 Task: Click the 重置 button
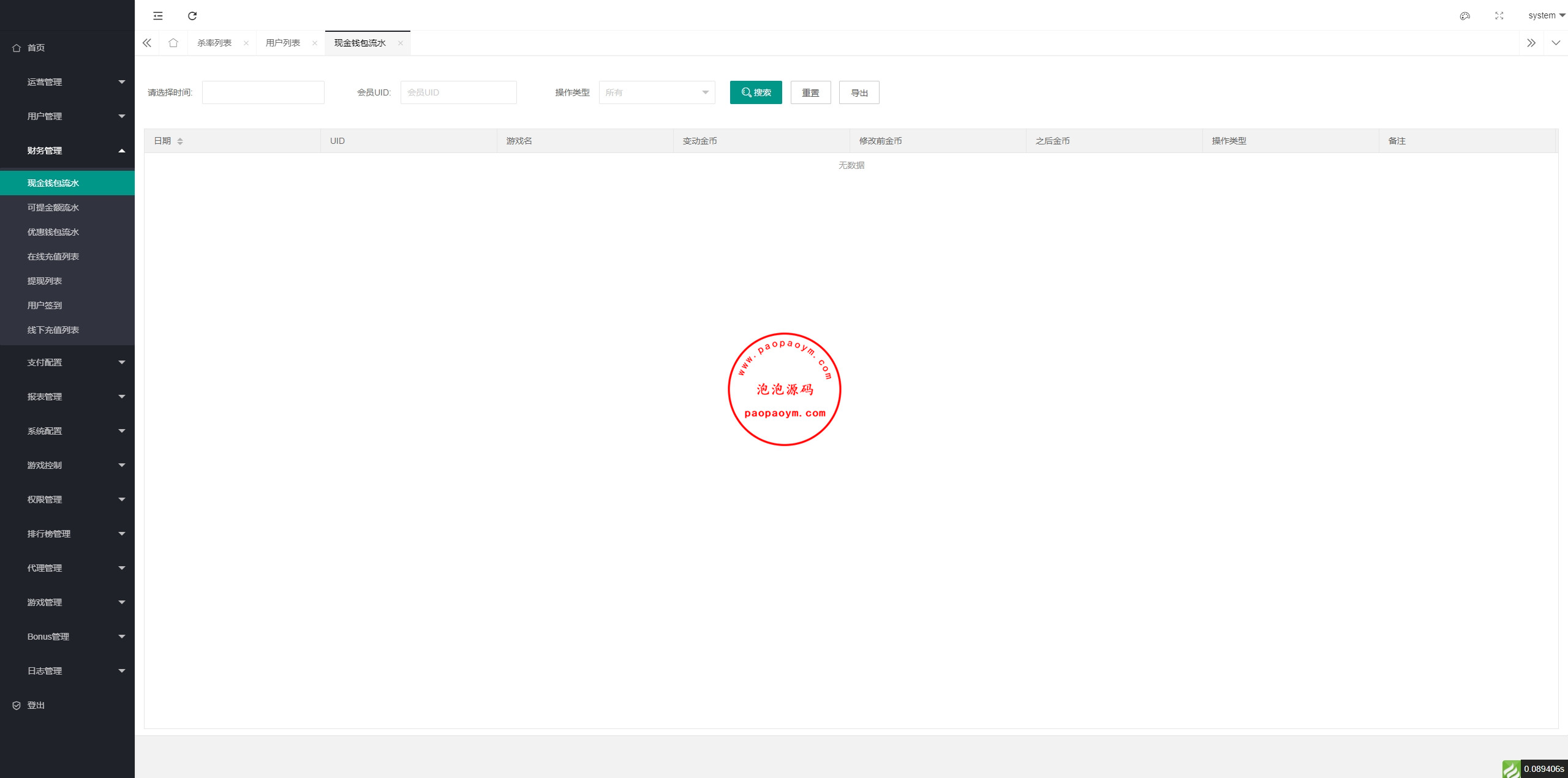811,92
